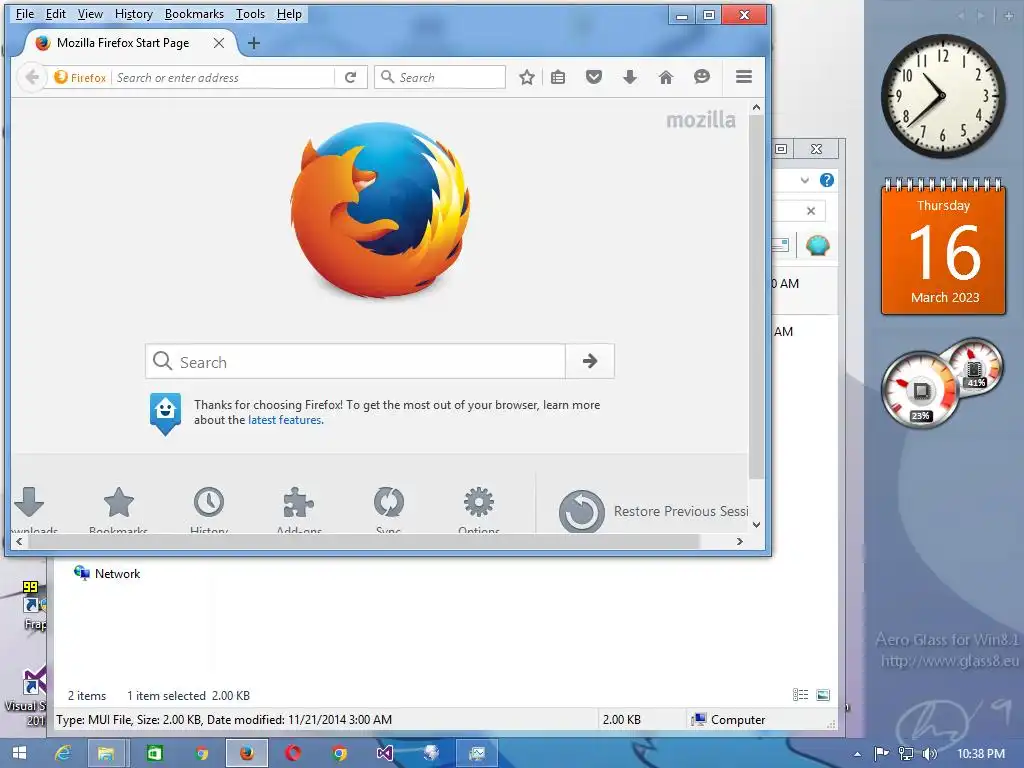
Task: Click the Windows Start button
Action: 20,753
